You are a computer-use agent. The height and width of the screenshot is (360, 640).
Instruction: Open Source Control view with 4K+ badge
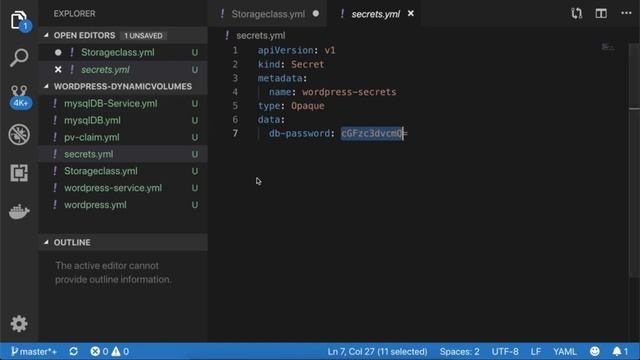click(20, 96)
